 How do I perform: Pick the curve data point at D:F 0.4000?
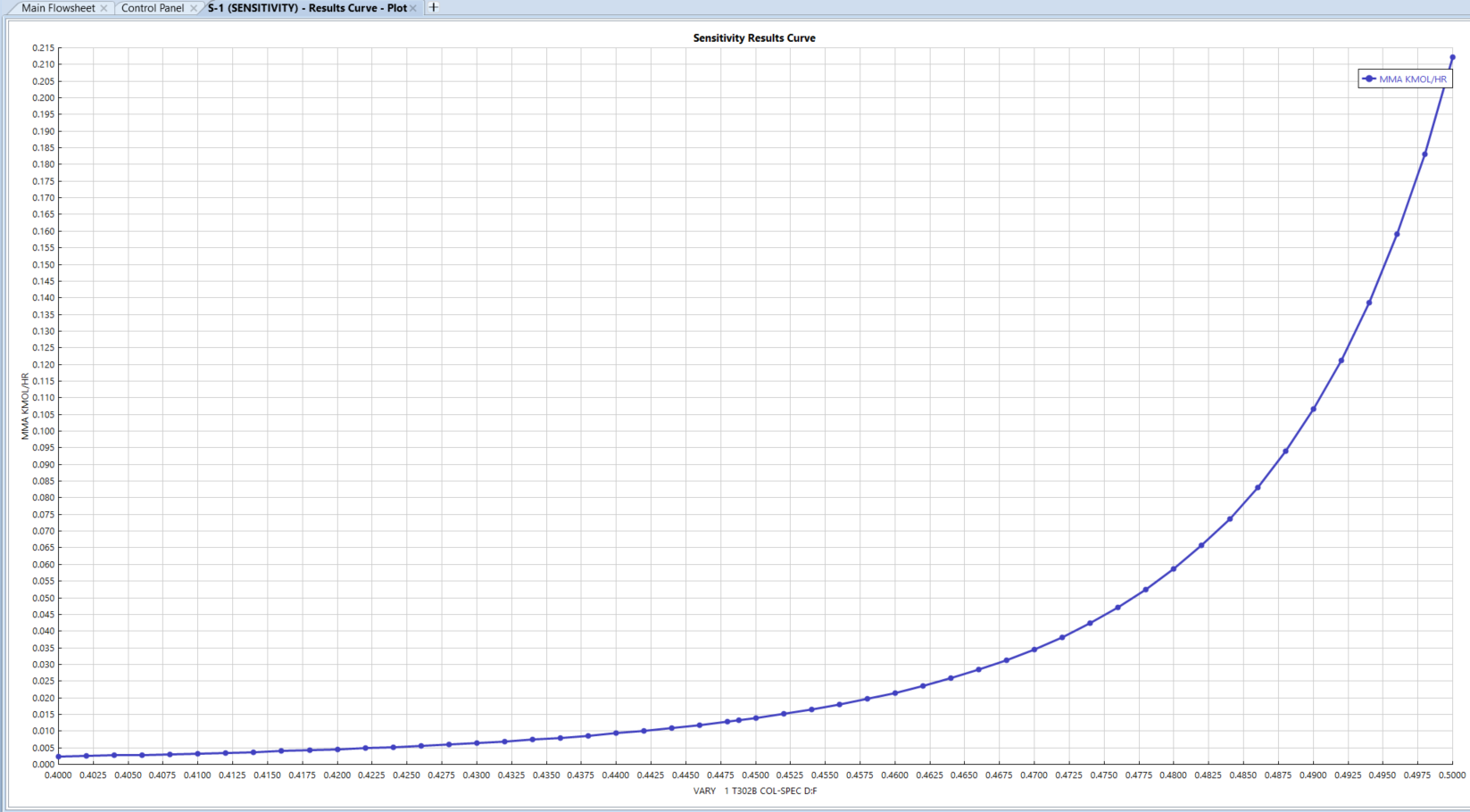pyautogui.click(x=59, y=757)
